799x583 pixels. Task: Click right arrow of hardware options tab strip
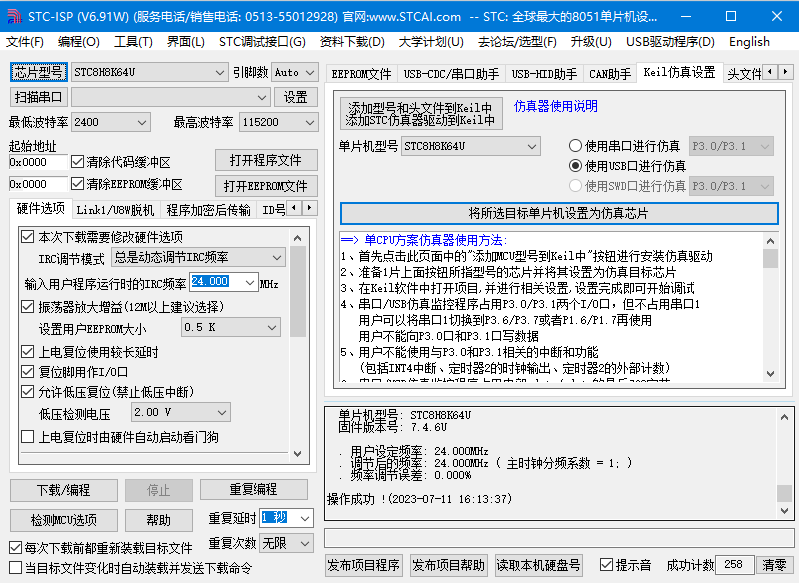point(309,208)
